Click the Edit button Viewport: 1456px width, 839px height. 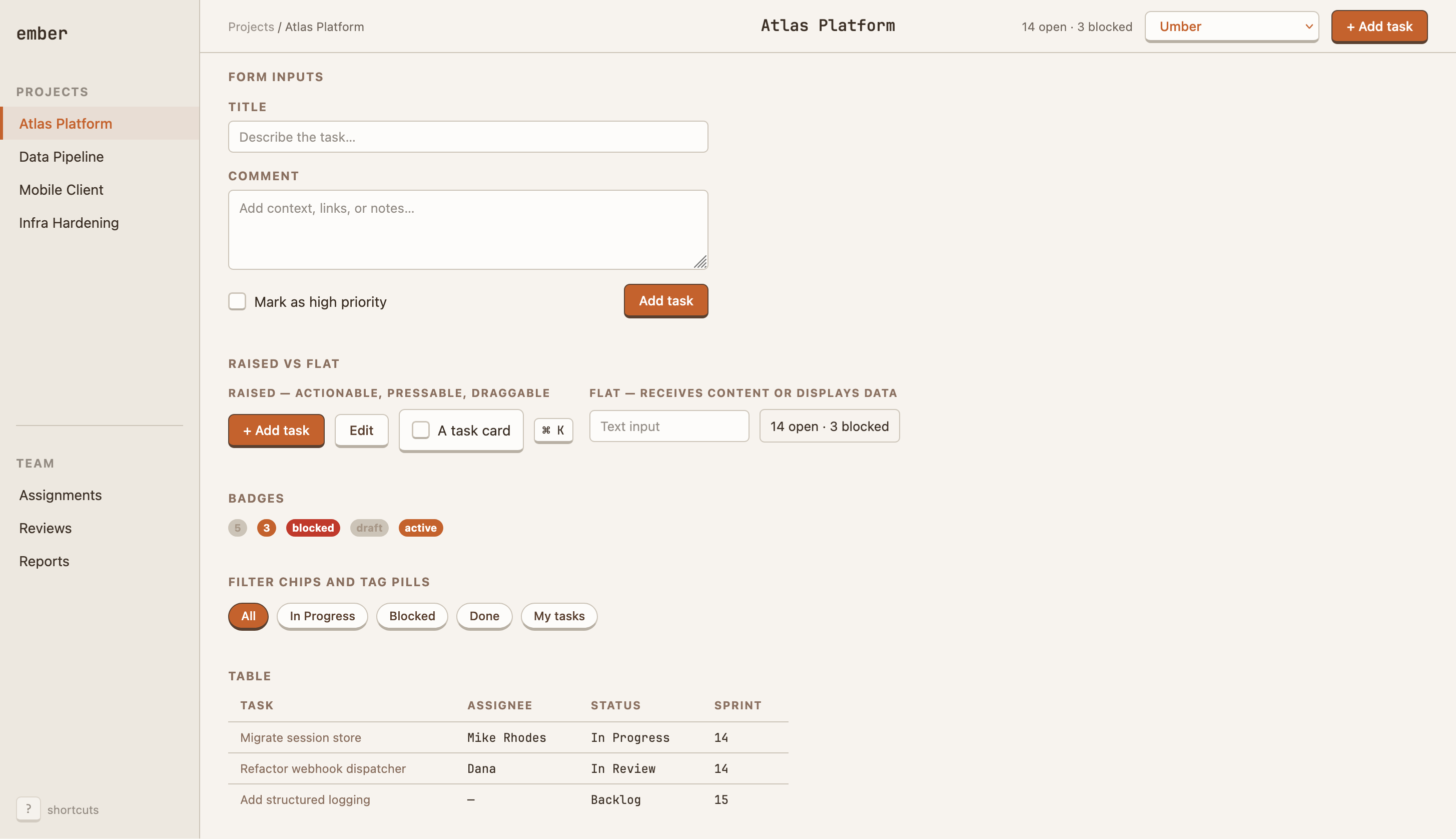click(x=361, y=431)
